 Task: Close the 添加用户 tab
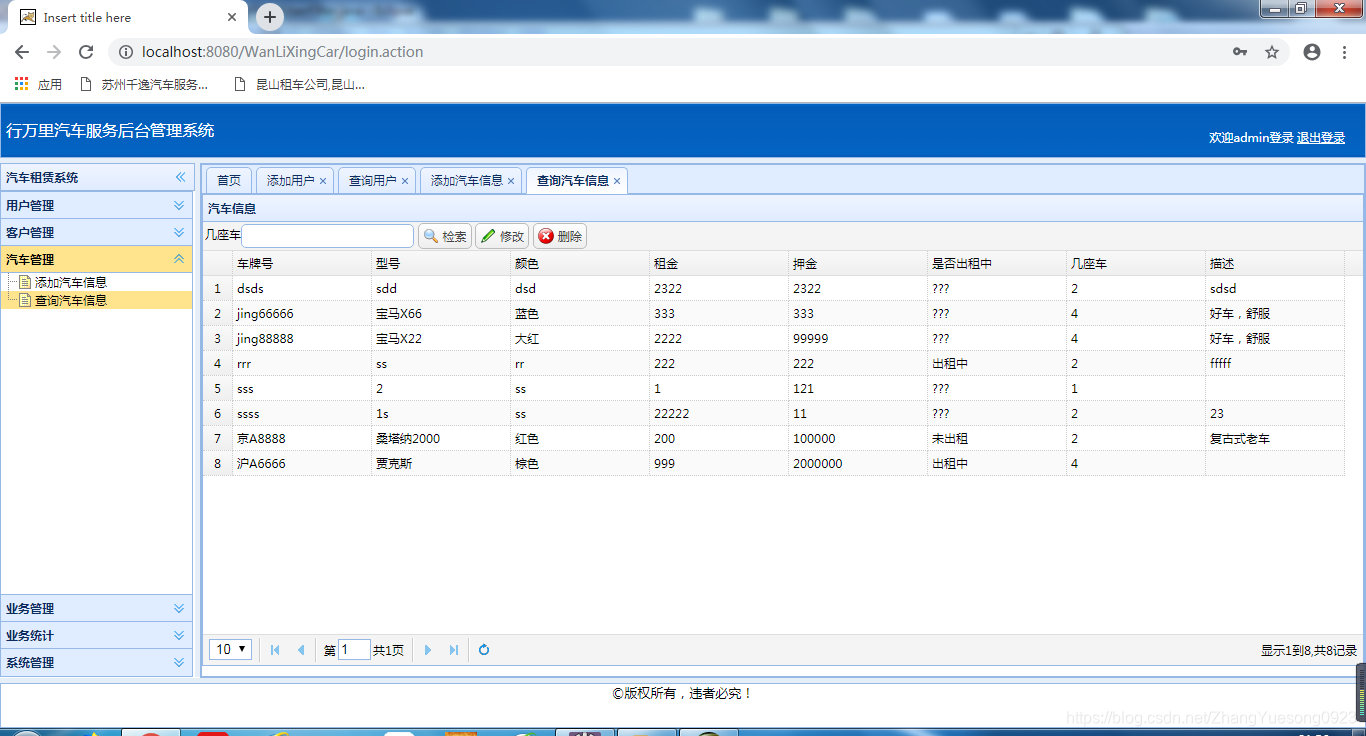pyautogui.click(x=323, y=182)
